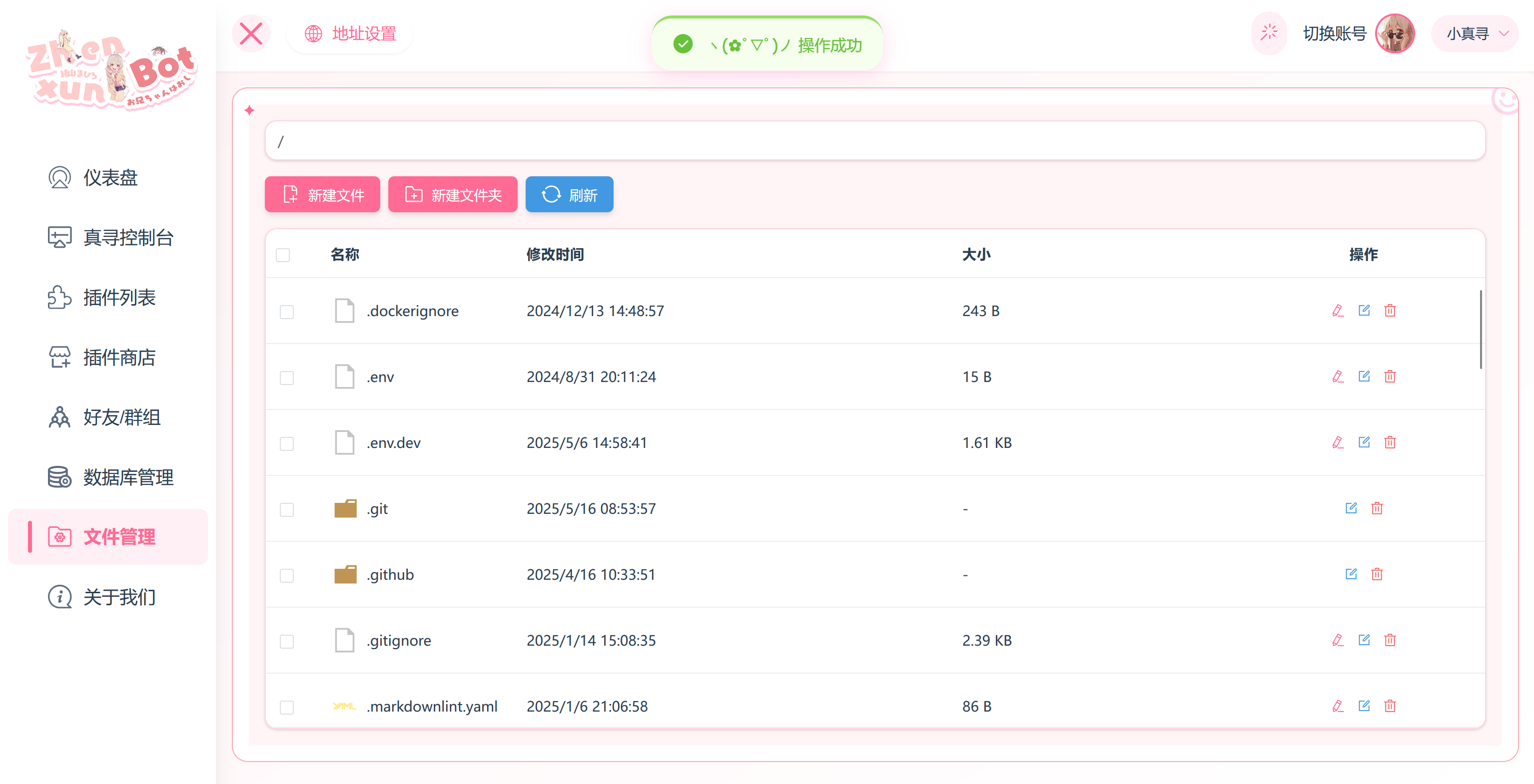1534x784 pixels.
Task: Click the edit icon for .github folder
Action: [1351, 574]
